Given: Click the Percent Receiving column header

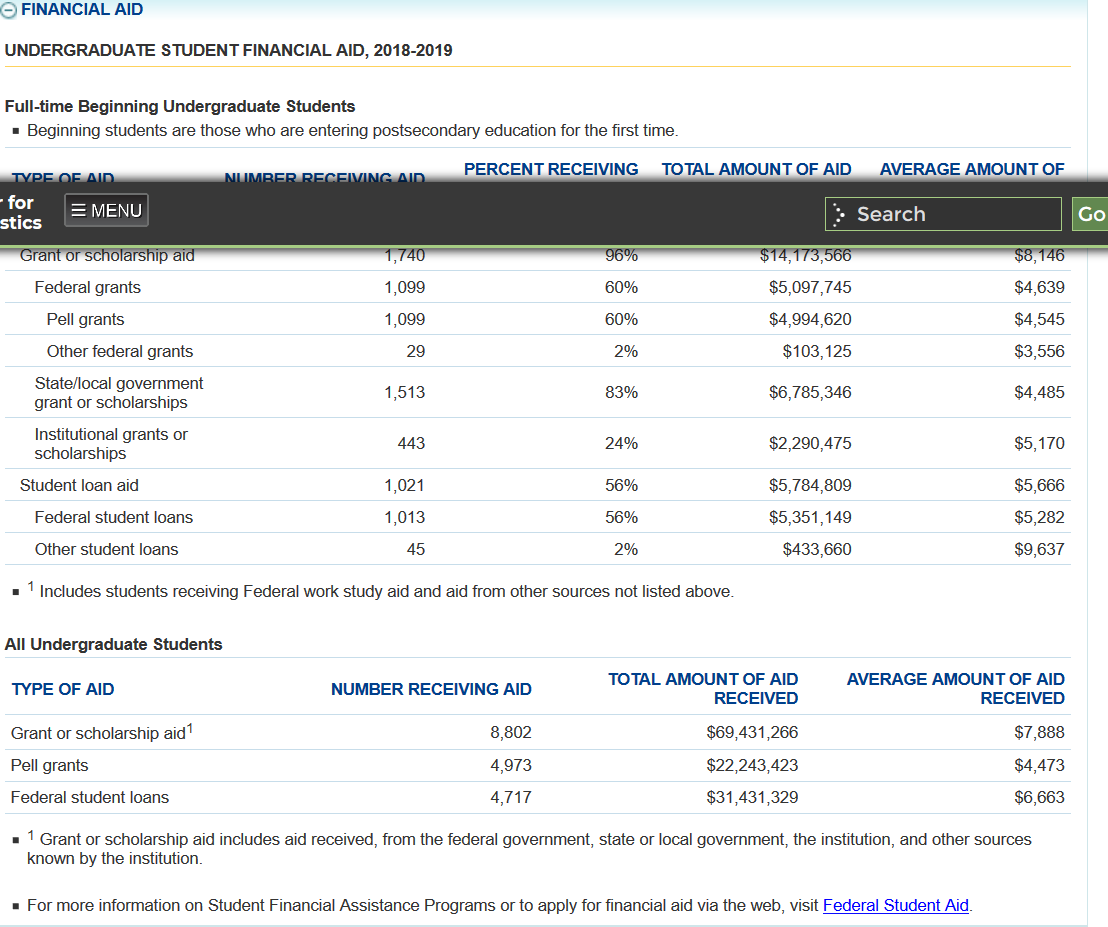Looking at the screenshot, I should 551,170.
